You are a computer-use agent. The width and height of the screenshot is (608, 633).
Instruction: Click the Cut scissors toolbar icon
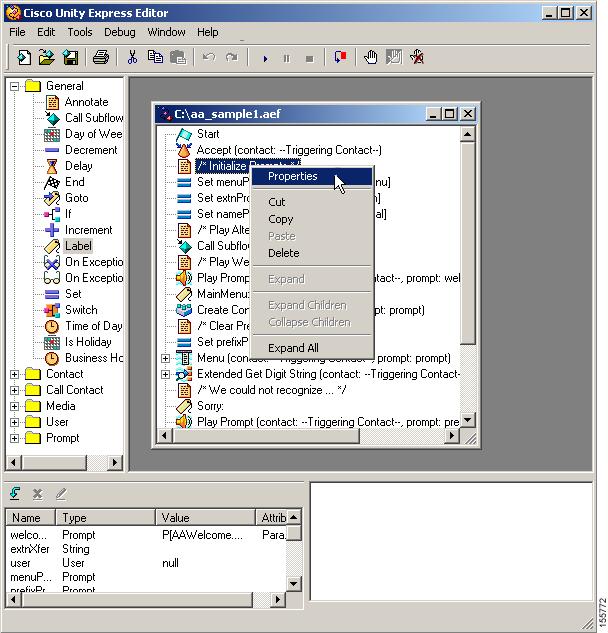[132, 57]
